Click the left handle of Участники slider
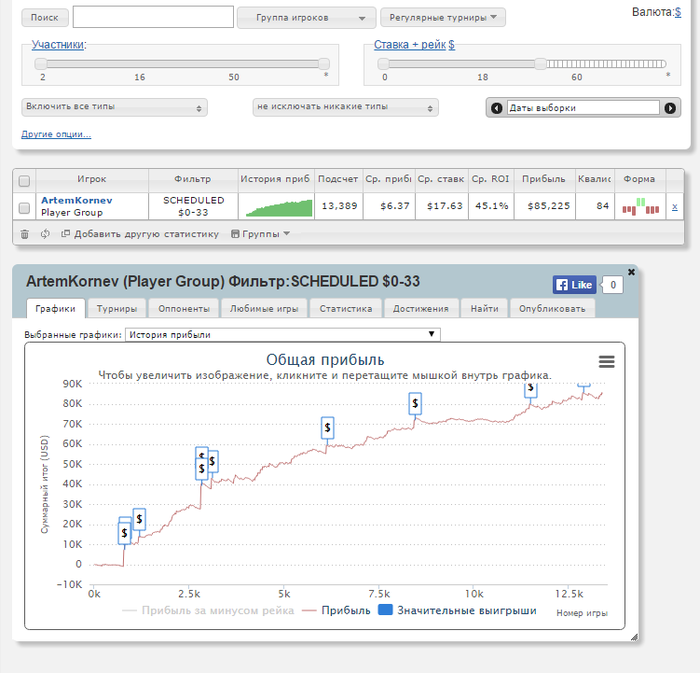The image size is (700, 673). pos(41,64)
